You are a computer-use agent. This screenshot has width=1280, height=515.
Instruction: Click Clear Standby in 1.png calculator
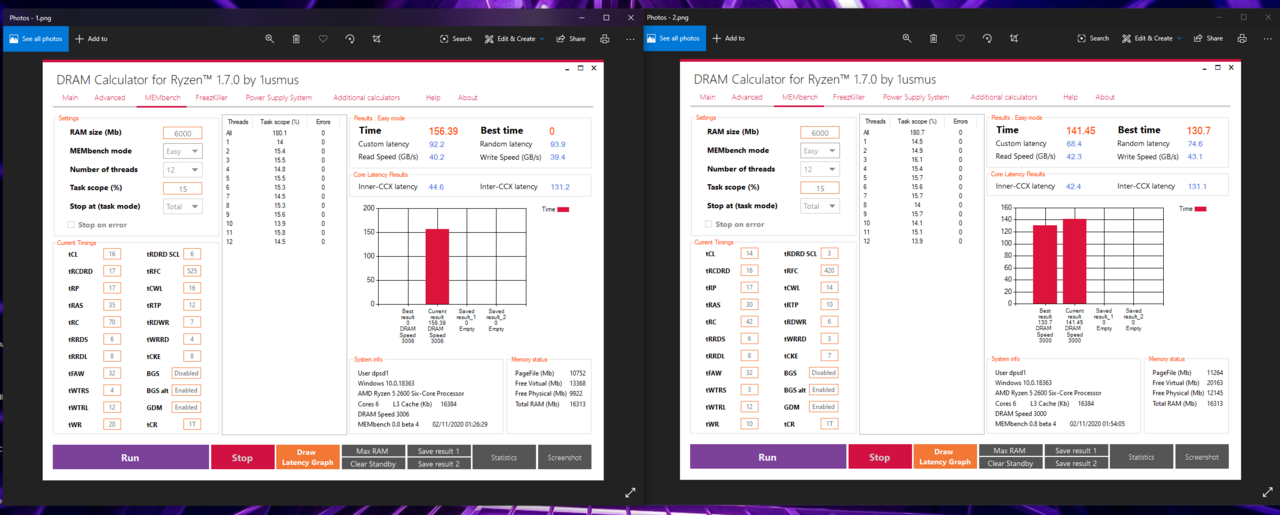pos(372,464)
